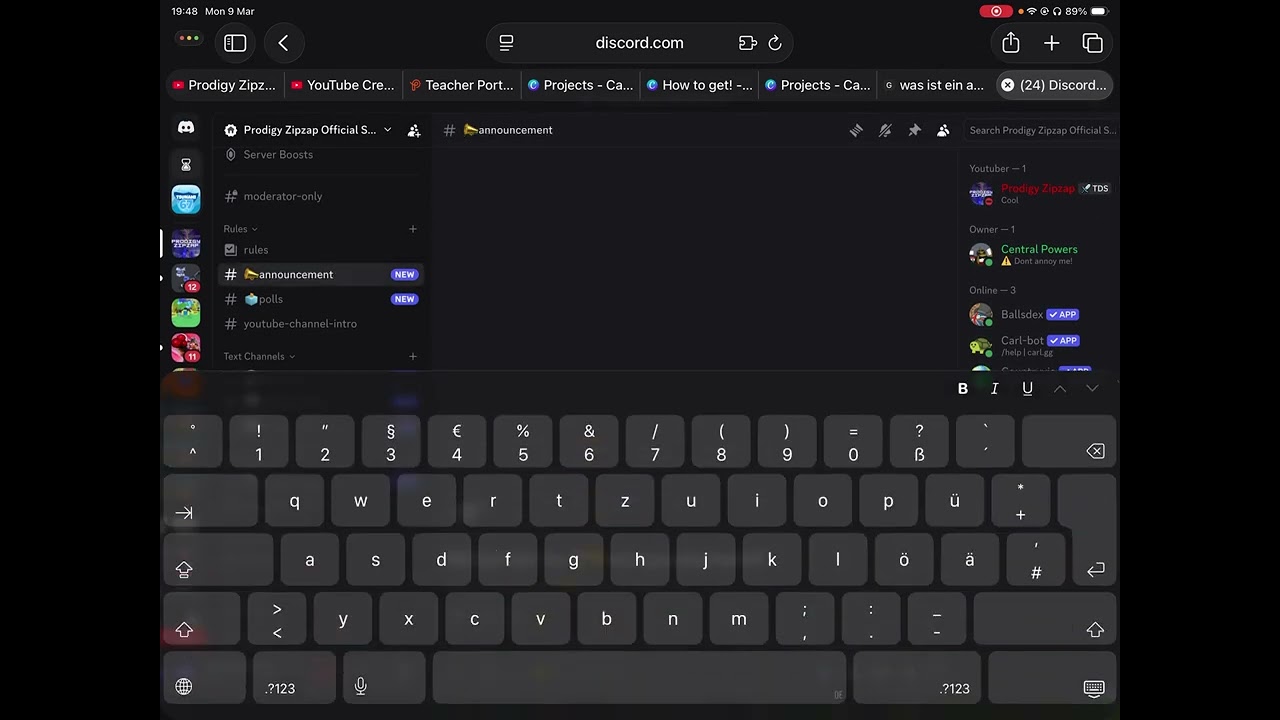Open the Safari sidebar panel
Image resolution: width=1280 pixels, height=720 pixels.
[x=235, y=43]
